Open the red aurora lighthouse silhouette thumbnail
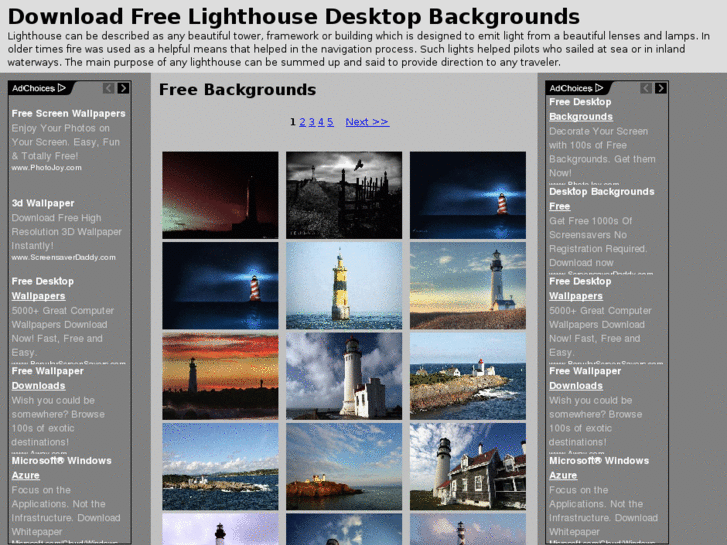The width and height of the screenshot is (727, 545). point(220,195)
